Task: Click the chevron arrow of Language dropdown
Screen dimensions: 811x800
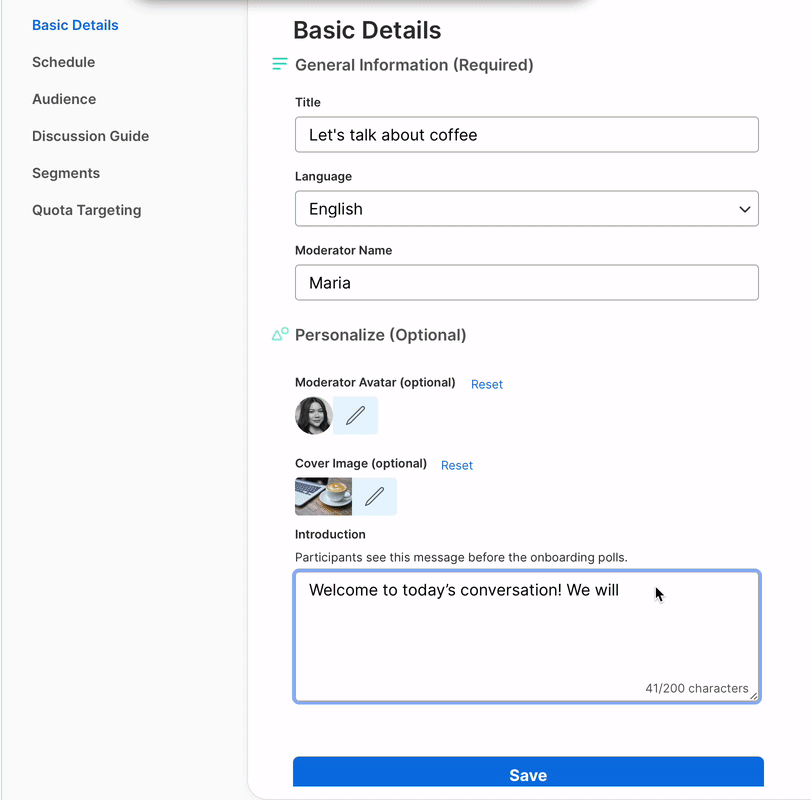Action: (x=744, y=209)
